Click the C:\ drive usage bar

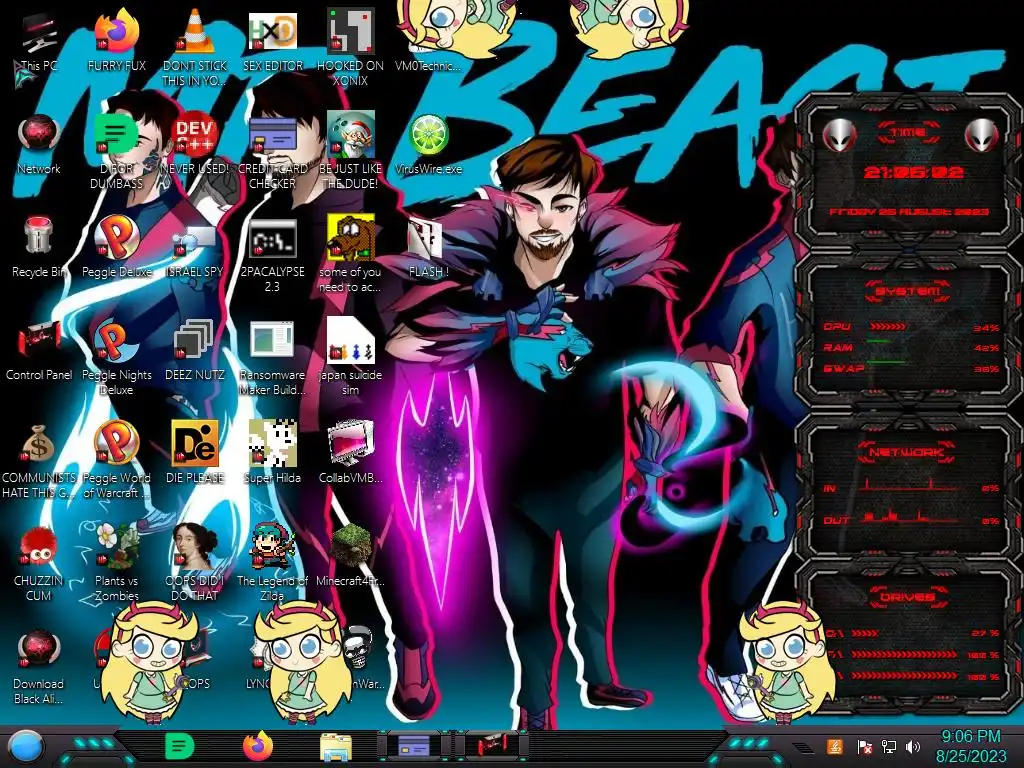click(x=865, y=633)
